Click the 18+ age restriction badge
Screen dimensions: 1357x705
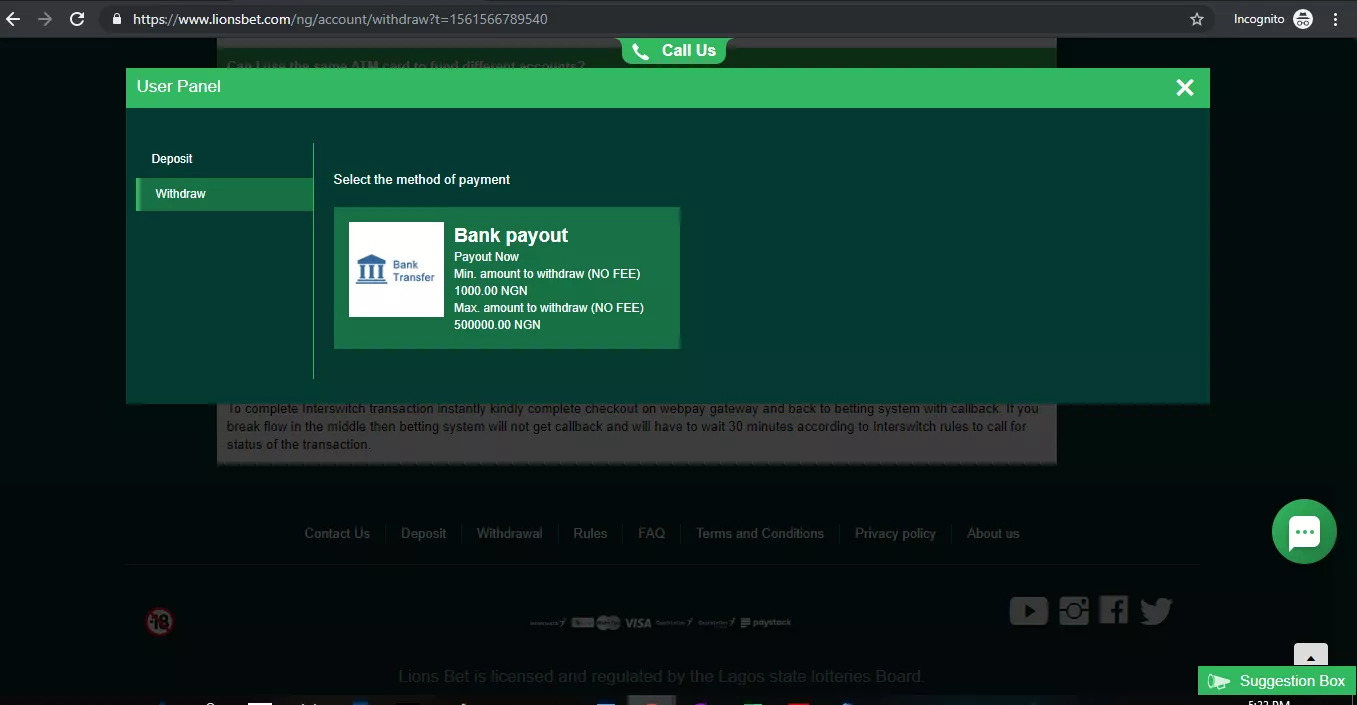[x=160, y=621]
